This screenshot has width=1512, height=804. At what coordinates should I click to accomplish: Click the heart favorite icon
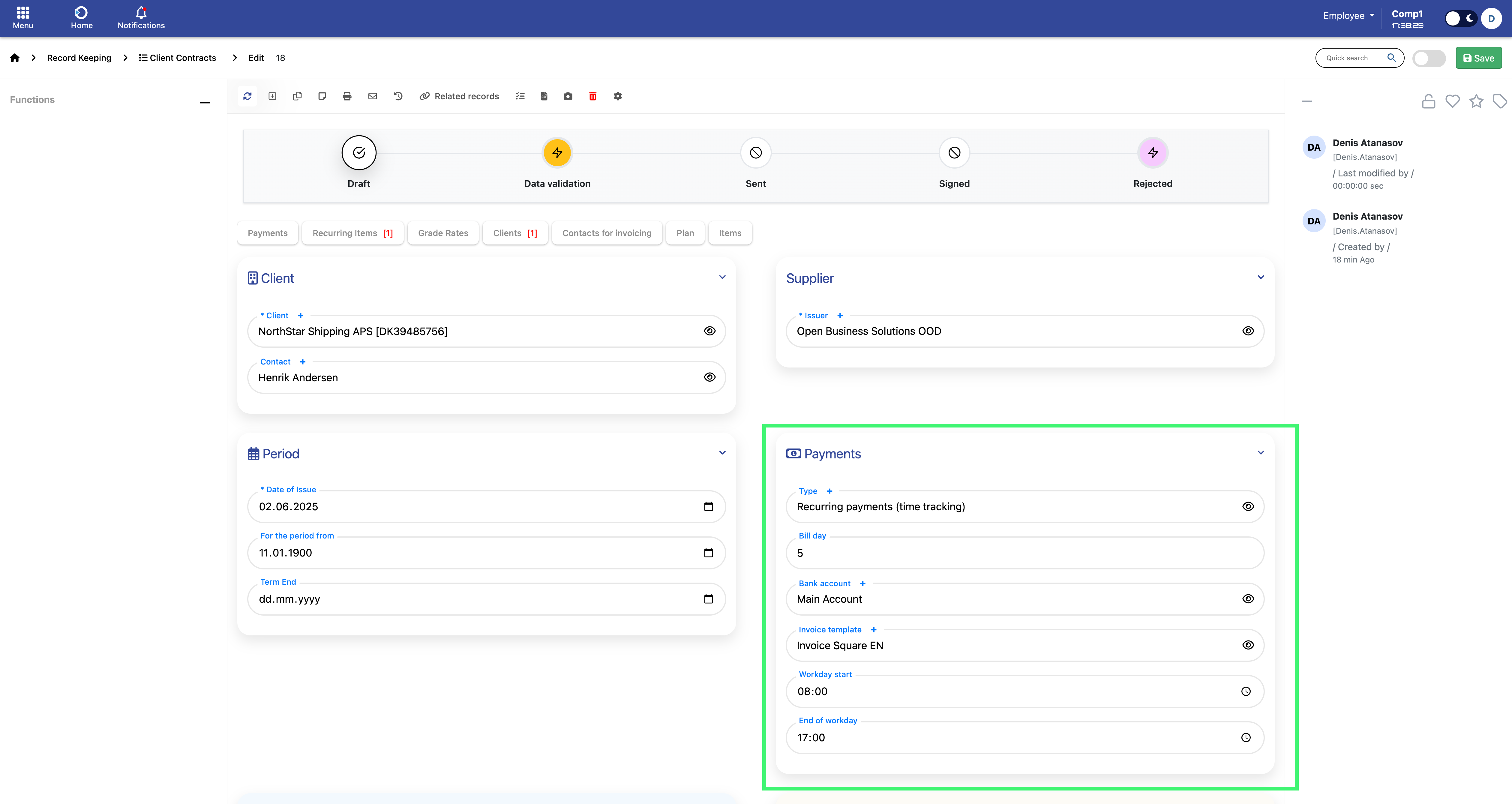1453,101
